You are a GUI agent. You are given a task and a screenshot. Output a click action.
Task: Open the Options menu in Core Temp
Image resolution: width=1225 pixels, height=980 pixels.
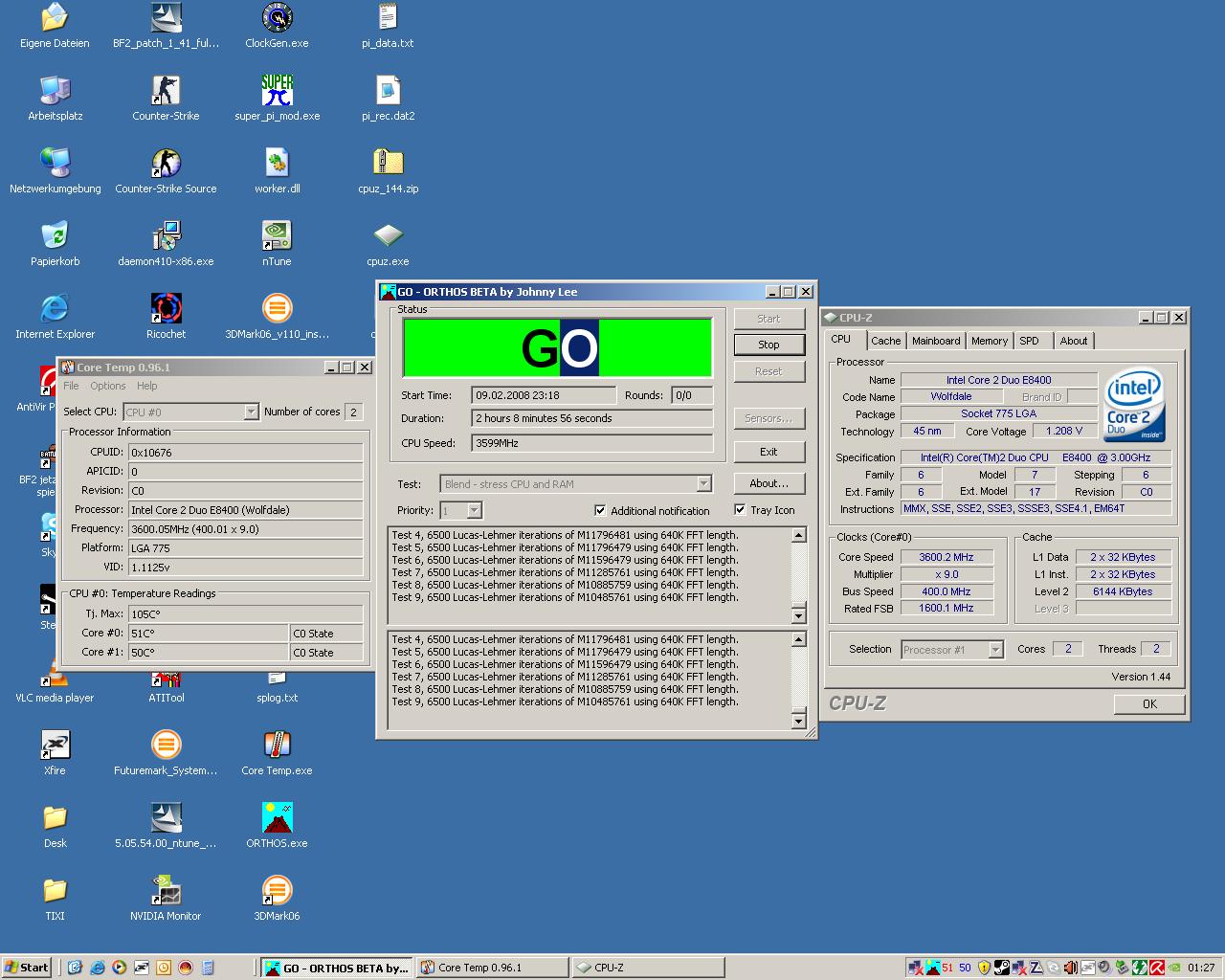(107, 386)
